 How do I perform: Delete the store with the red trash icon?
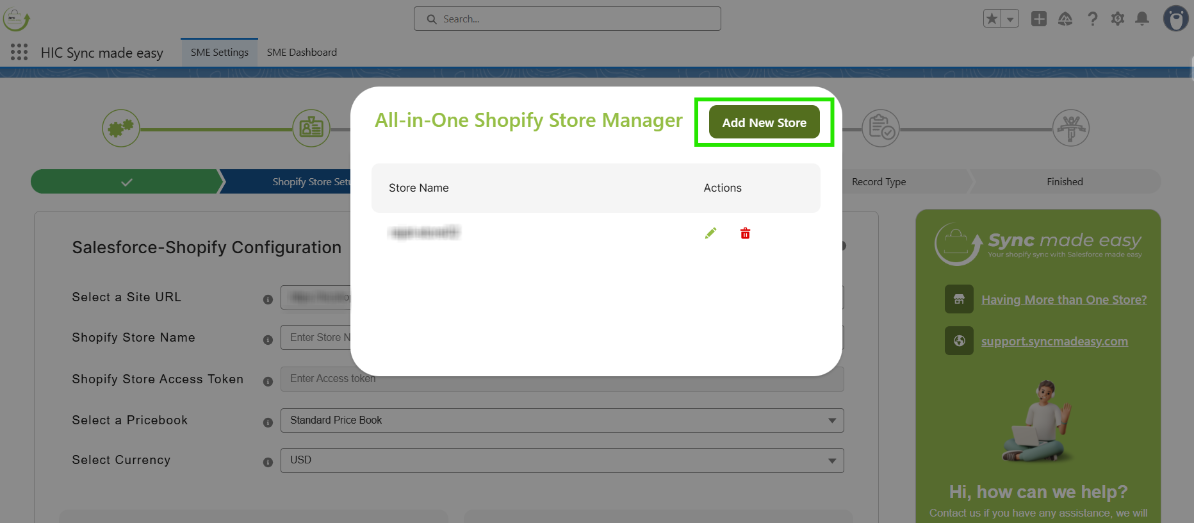pyautogui.click(x=745, y=234)
